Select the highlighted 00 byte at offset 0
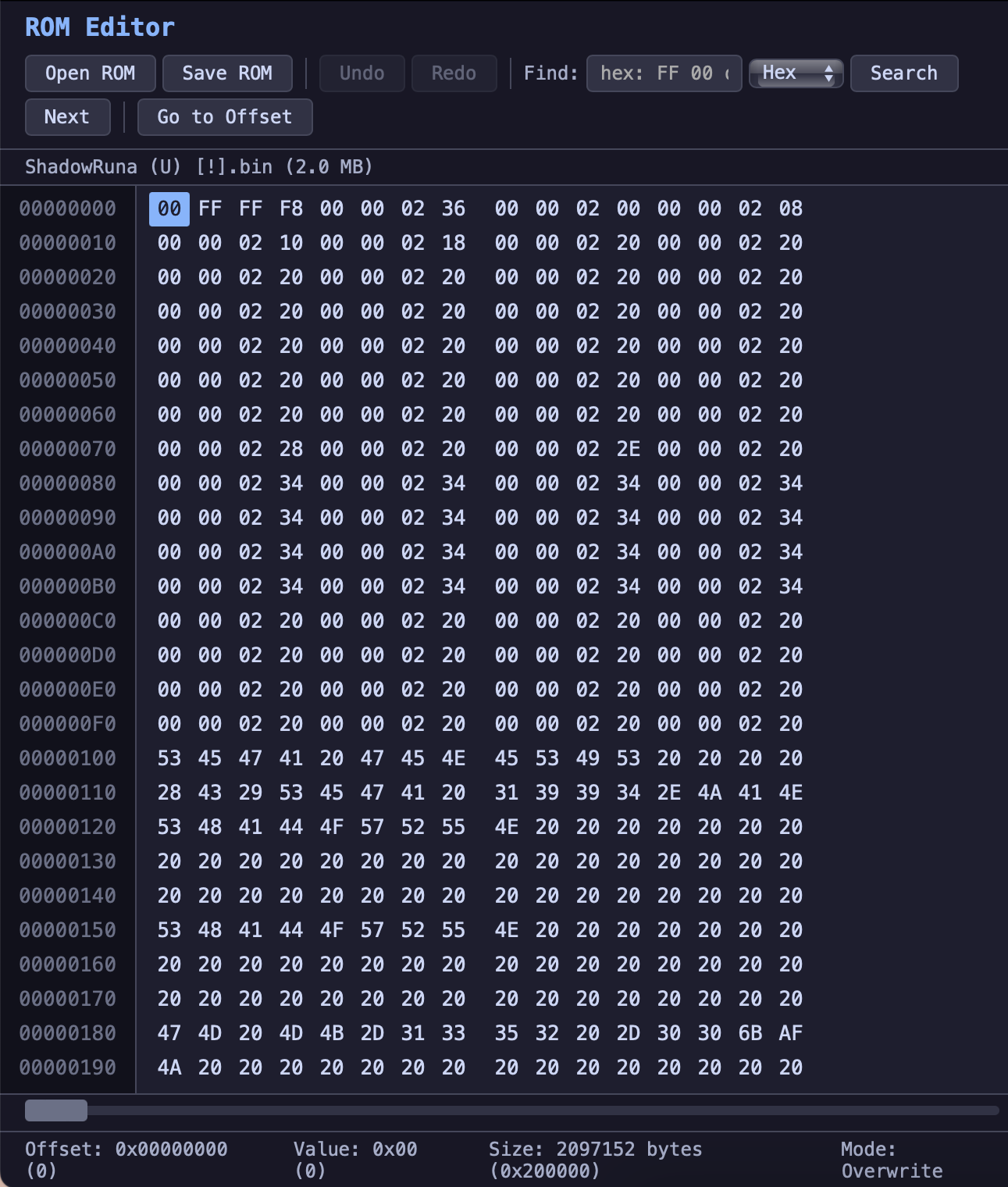The width and height of the screenshot is (1008, 1187). [169, 209]
